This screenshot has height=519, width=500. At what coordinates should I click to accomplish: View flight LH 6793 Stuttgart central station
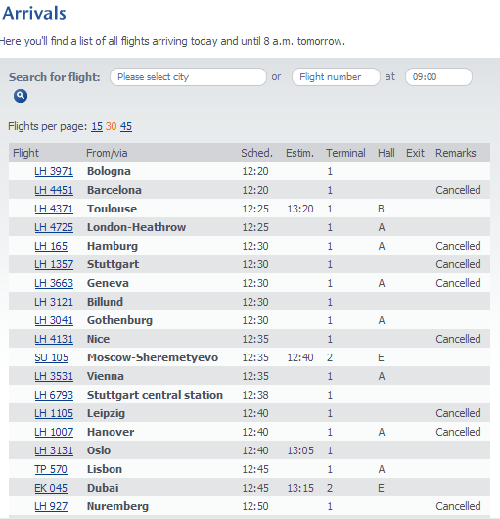pos(53,395)
